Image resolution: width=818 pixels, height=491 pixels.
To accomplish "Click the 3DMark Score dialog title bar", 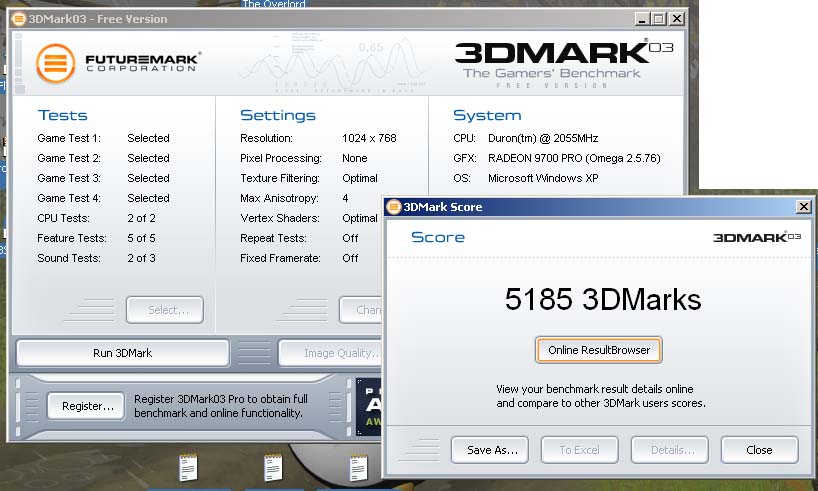I will tap(599, 207).
